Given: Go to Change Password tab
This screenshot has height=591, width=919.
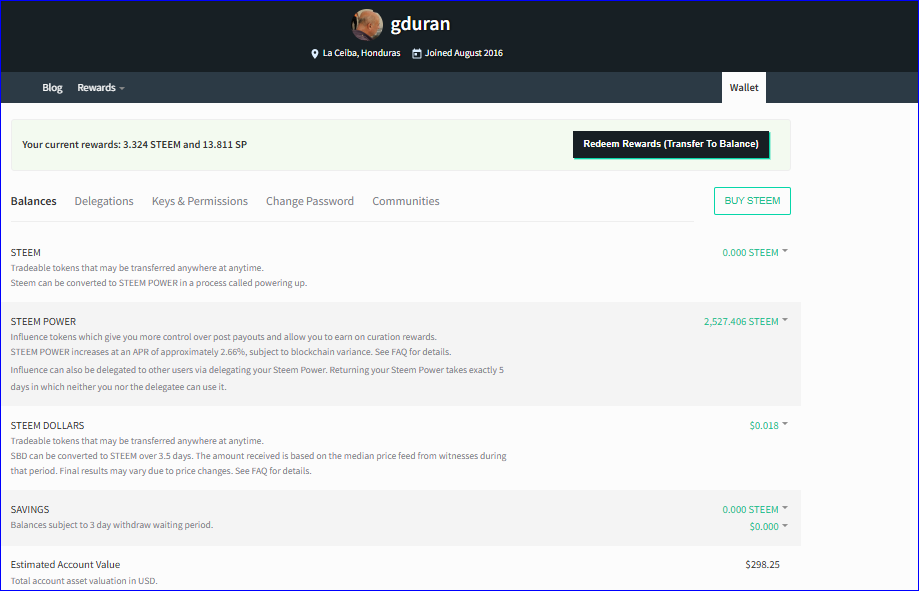Looking at the screenshot, I should tap(310, 201).
